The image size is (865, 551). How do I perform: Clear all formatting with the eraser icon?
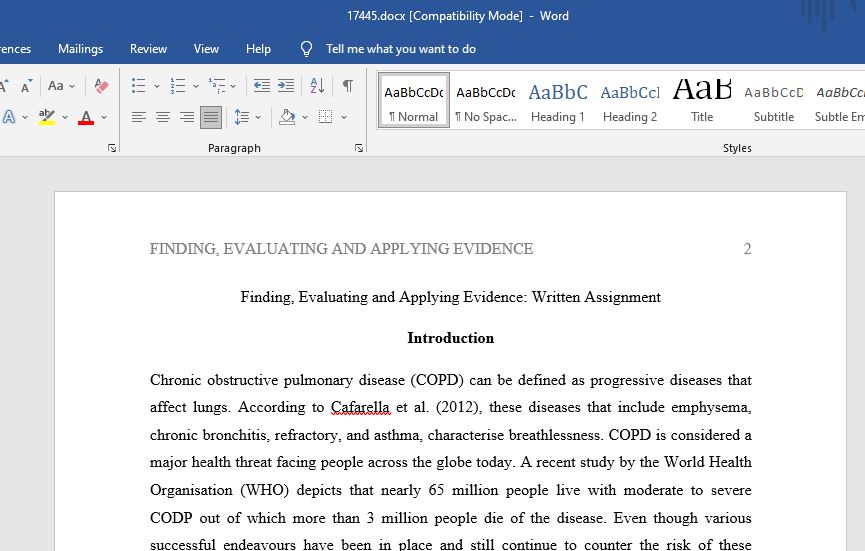(101, 86)
